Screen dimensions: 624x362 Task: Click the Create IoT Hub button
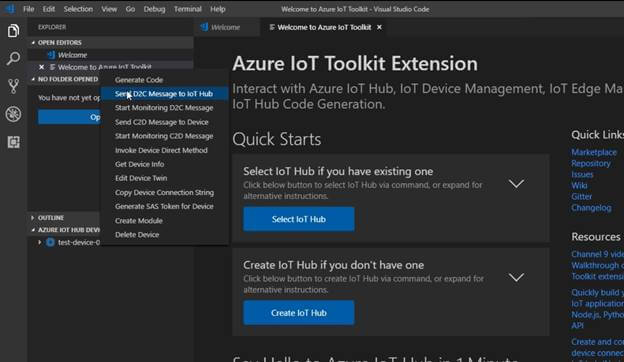[x=299, y=313]
